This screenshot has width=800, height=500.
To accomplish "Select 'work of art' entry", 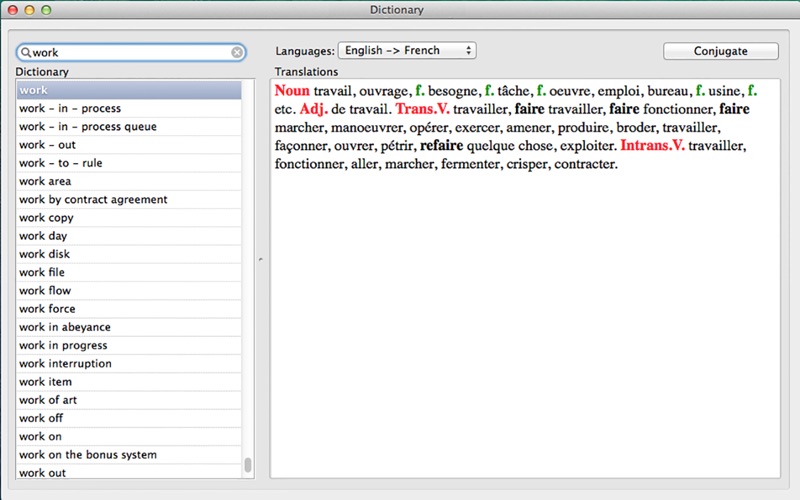I will [129, 400].
